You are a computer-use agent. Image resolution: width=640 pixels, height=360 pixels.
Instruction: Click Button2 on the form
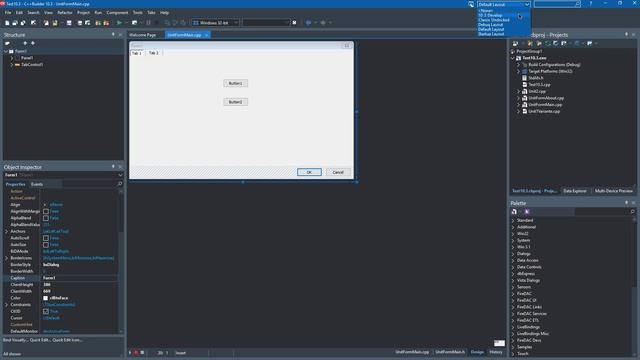[236, 102]
